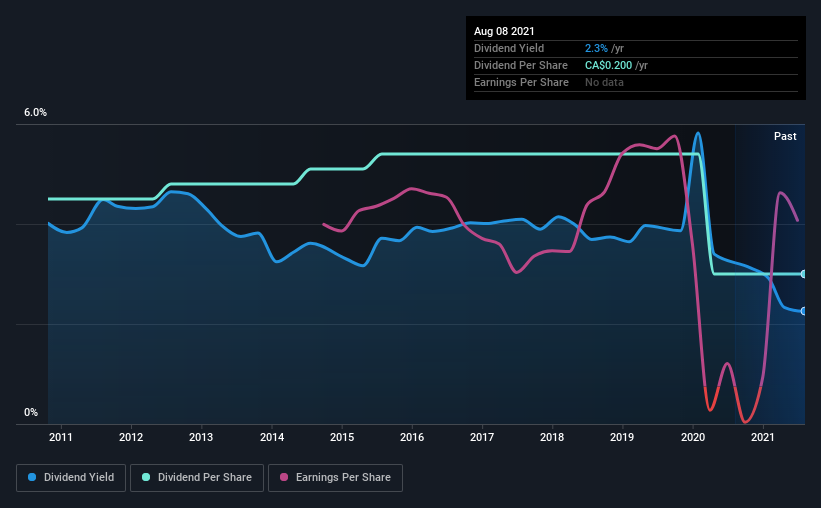The image size is (821, 508).
Task: Click the 6.0% y-axis label
Action: [x=35, y=113]
